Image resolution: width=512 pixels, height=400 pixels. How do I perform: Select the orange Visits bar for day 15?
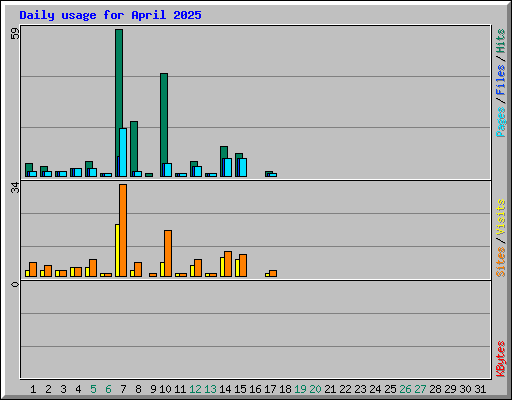[243, 266]
